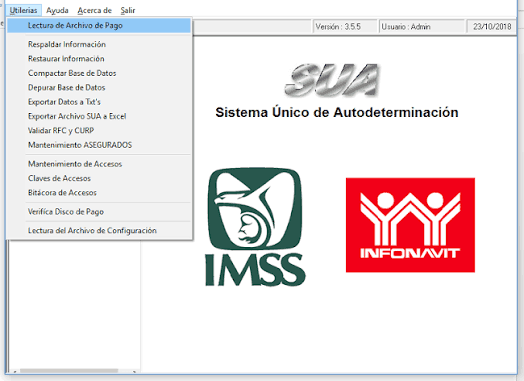
Task: Click the IMSS logo
Action: (x=255, y=227)
